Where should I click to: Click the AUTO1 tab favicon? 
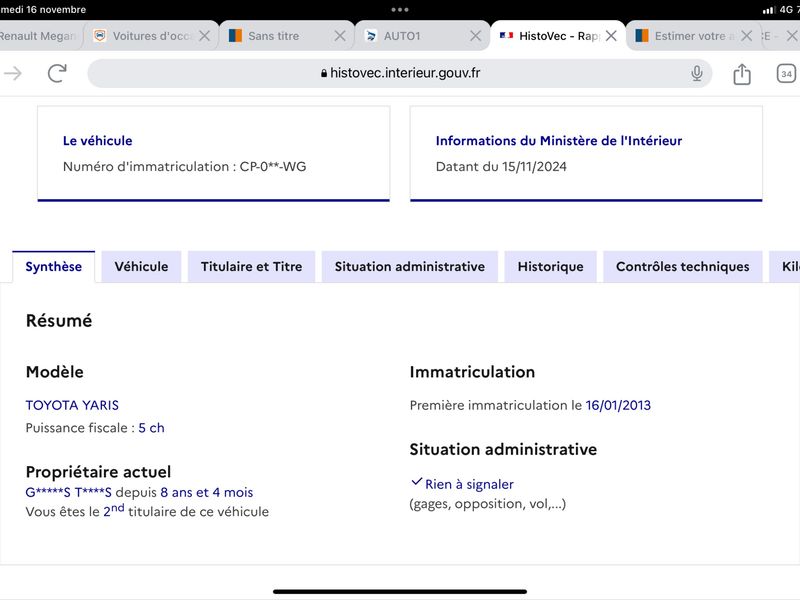[371, 36]
